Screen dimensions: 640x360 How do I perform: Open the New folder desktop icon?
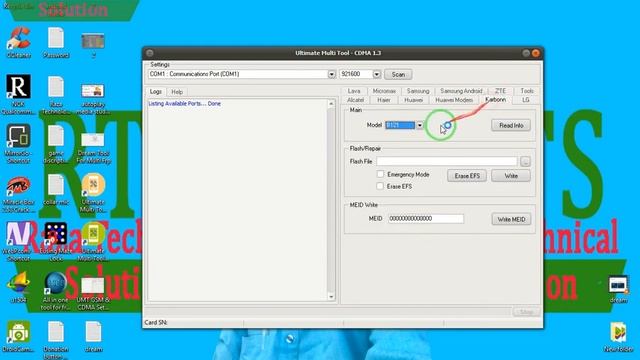pyautogui.click(x=618, y=337)
